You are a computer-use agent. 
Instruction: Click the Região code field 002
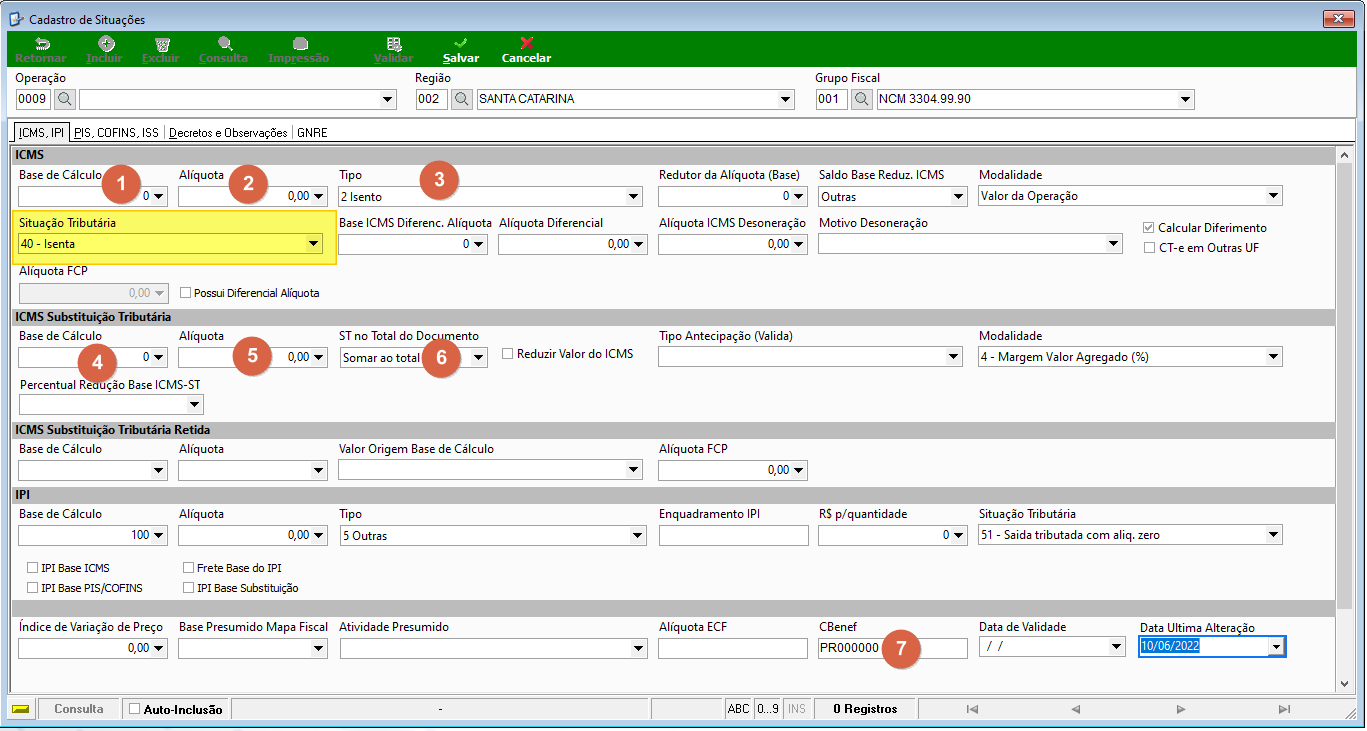pos(432,99)
